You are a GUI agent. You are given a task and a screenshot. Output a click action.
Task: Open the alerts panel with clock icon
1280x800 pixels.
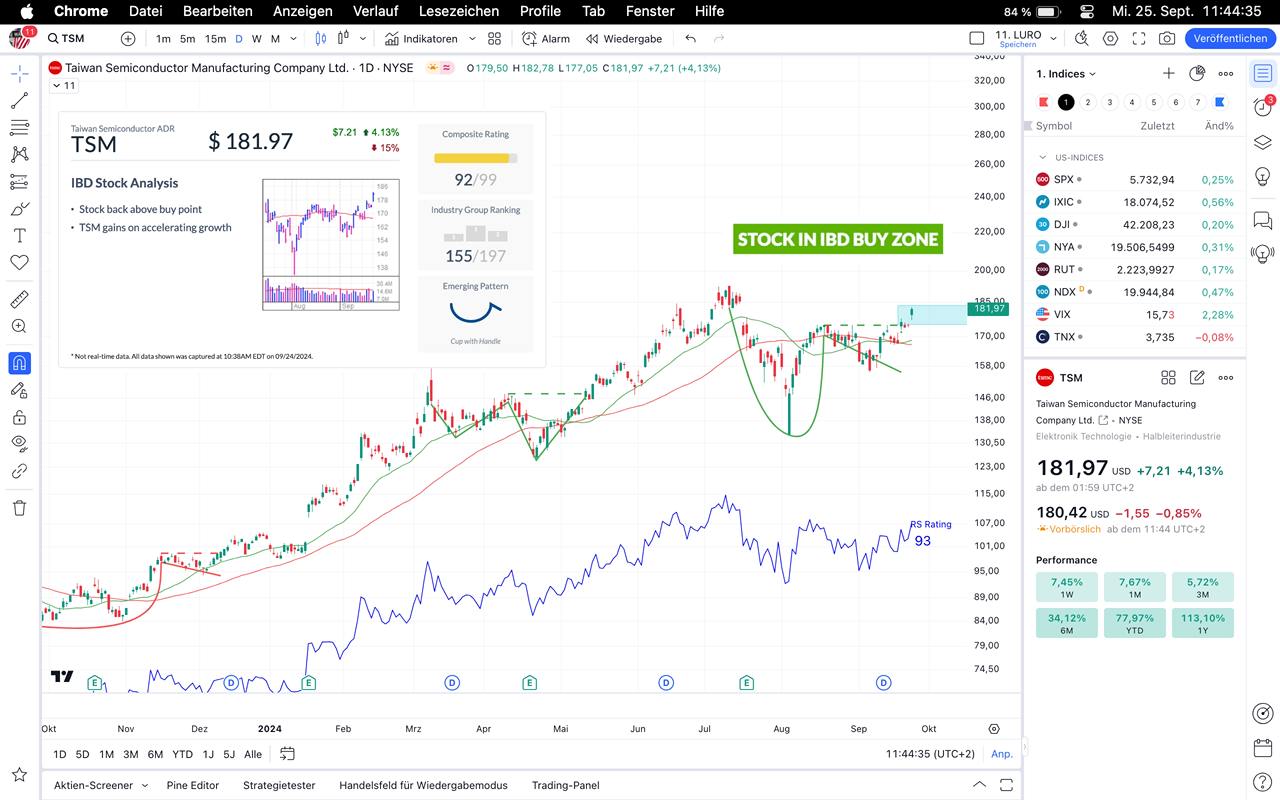tap(1263, 107)
